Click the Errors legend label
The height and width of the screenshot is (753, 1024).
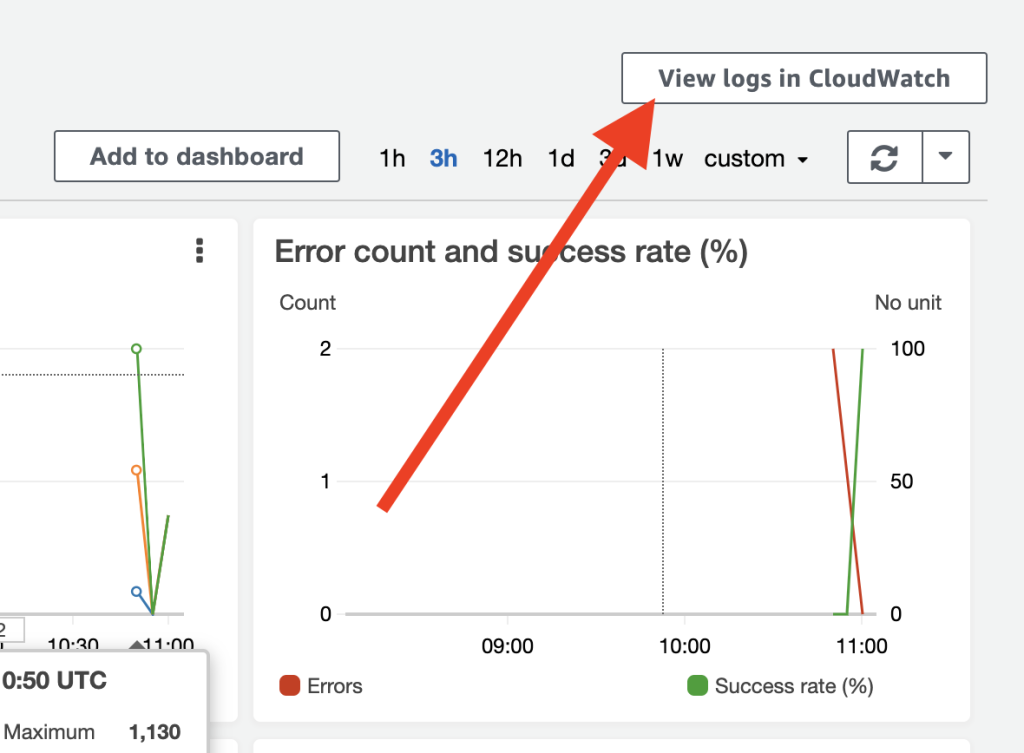click(x=334, y=686)
